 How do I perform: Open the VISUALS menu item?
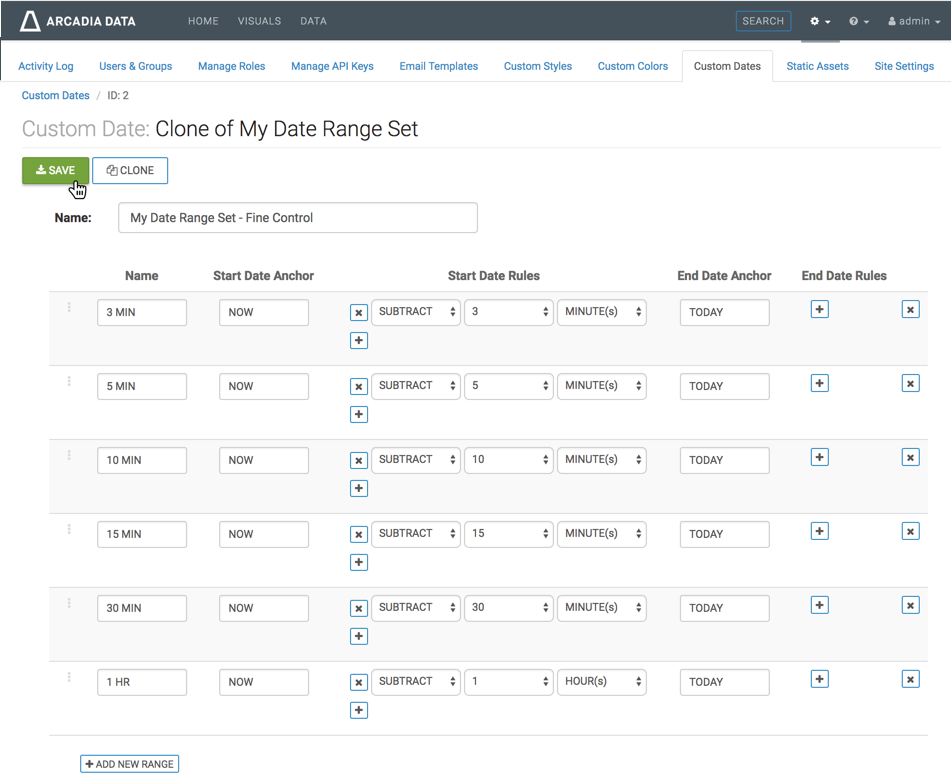point(259,21)
